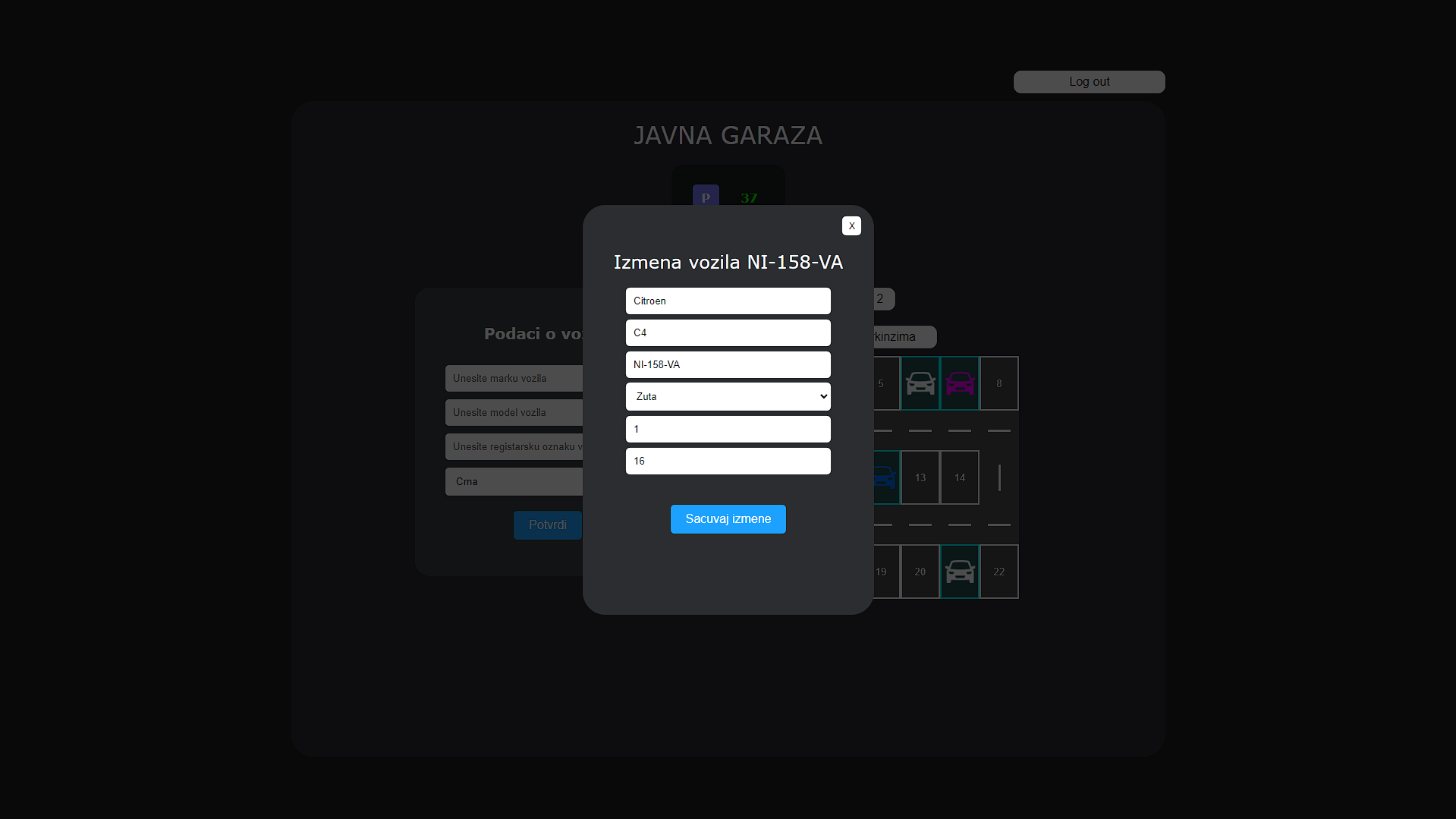
Task: Click the Izmena vozila NI-158-VA title
Action: [x=728, y=262]
